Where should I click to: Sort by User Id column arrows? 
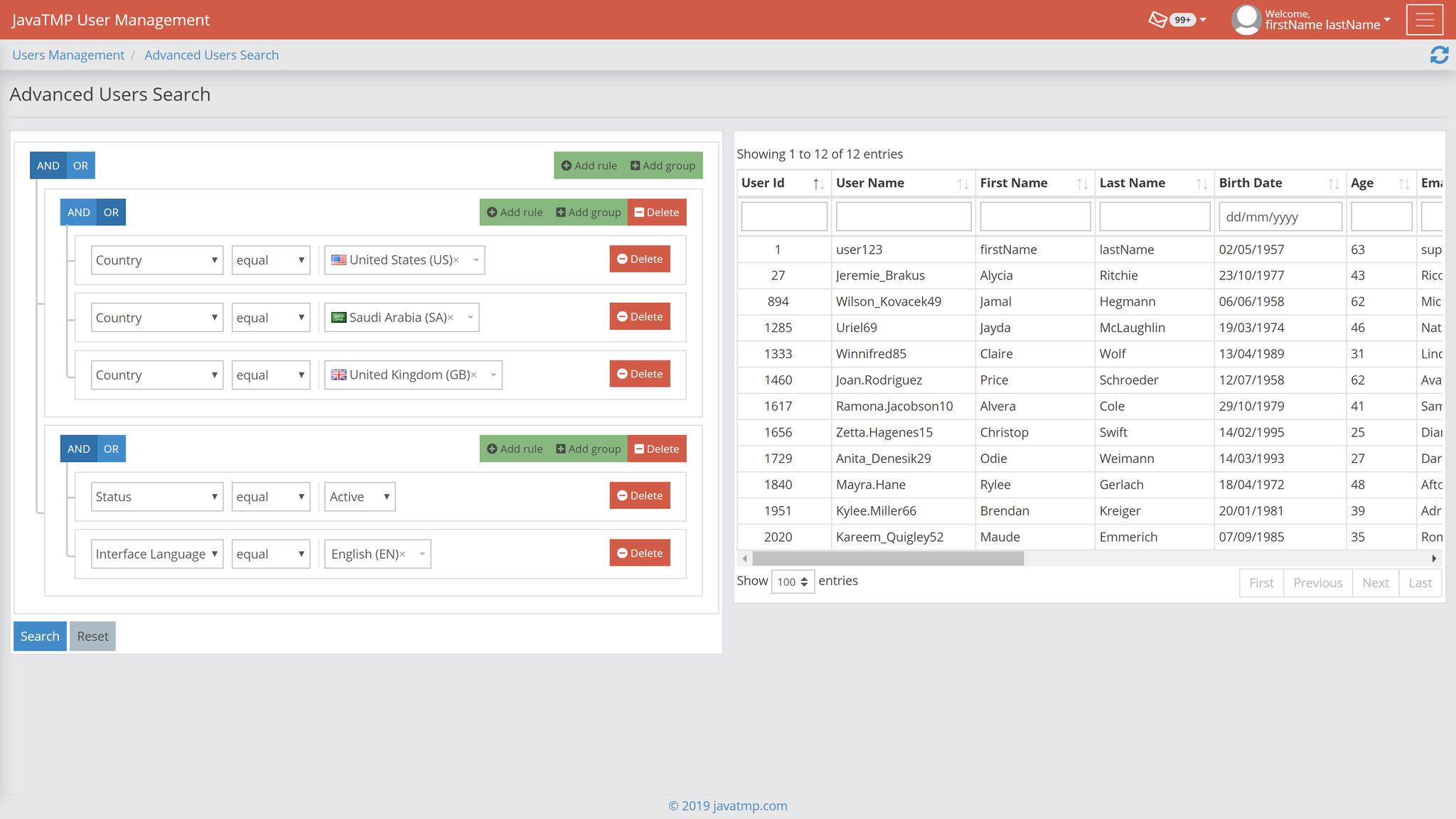(x=818, y=183)
